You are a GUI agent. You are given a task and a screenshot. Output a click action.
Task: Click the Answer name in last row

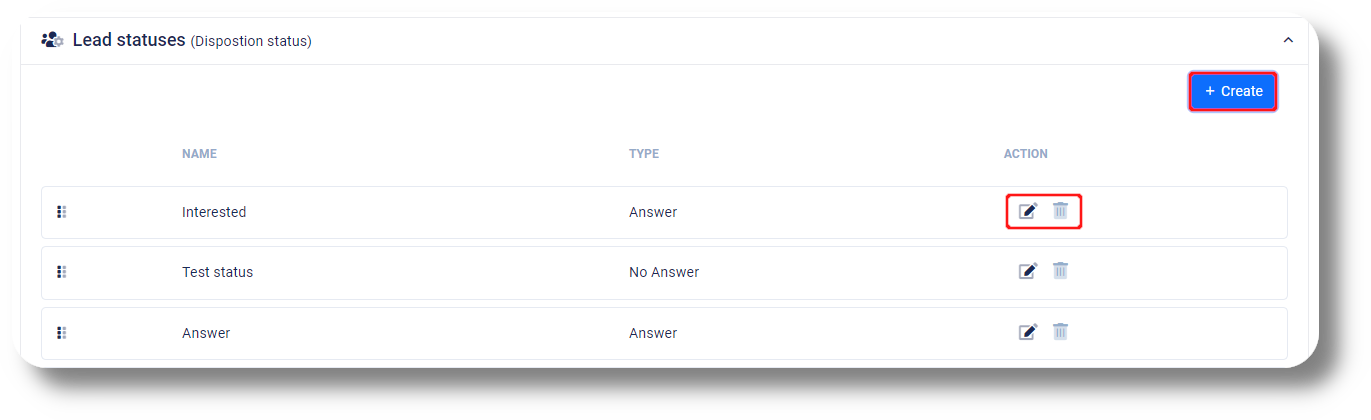click(x=206, y=333)
